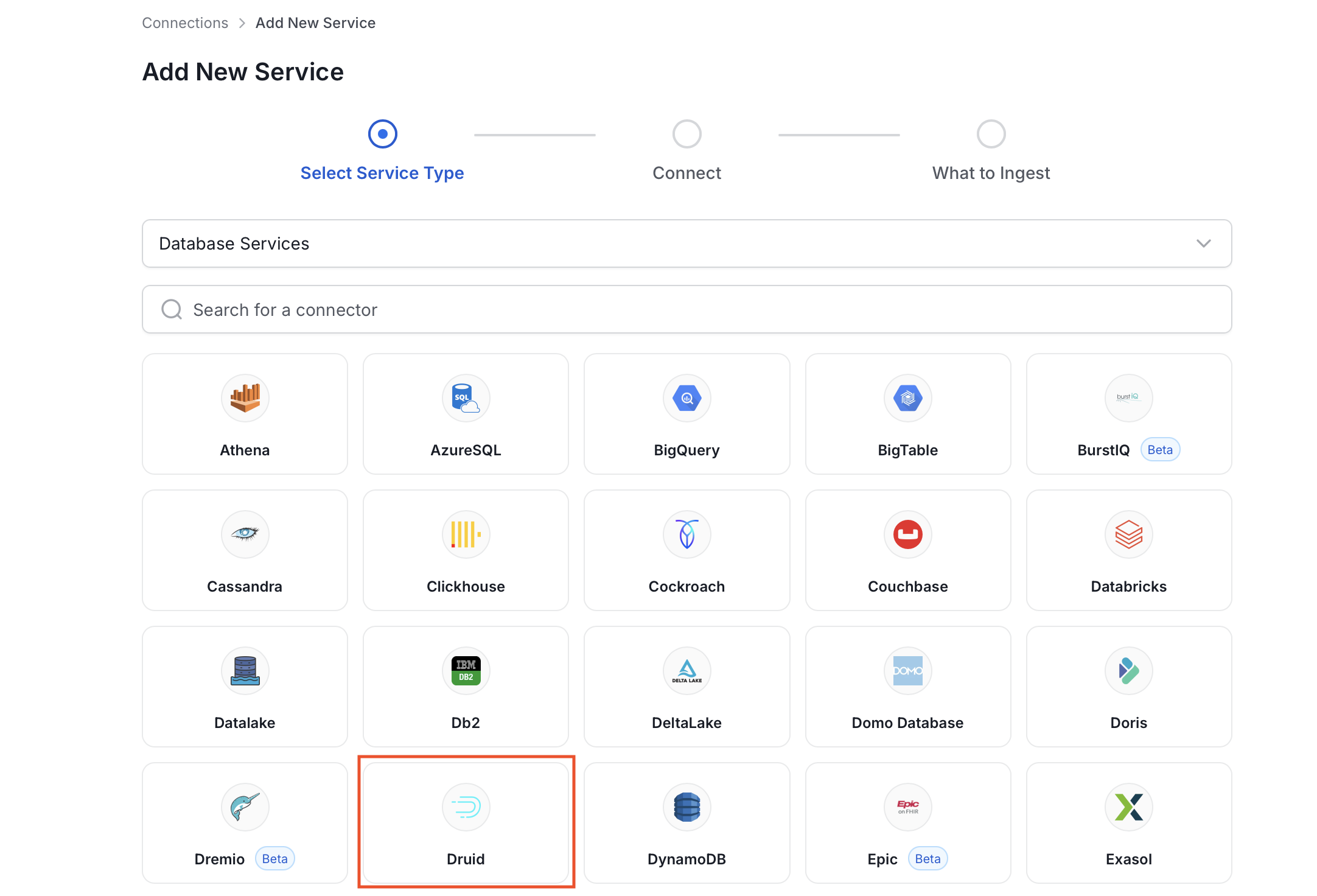Click the Connect step label

tap(687, 173)
